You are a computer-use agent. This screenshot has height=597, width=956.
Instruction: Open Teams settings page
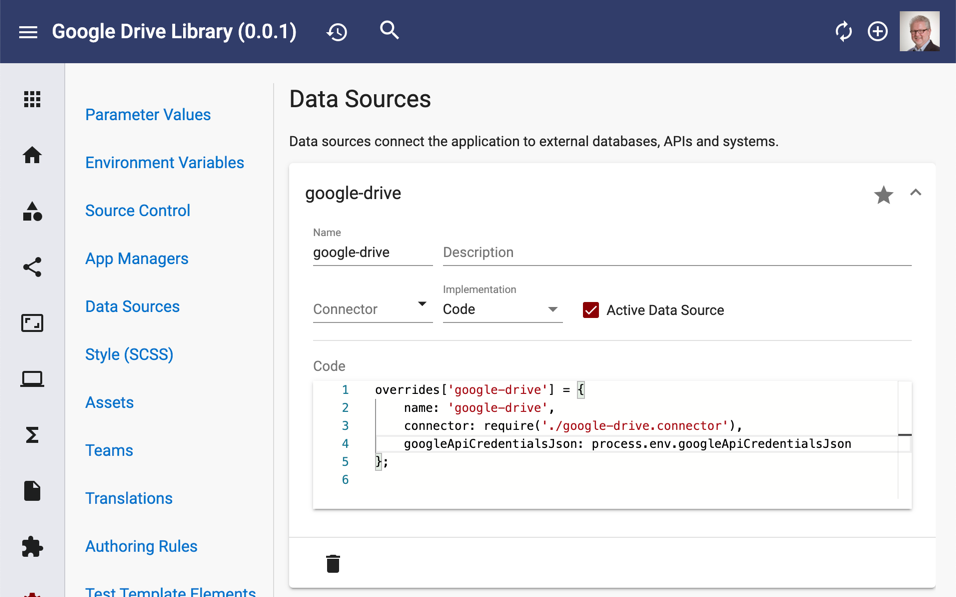pyautogui.click(x=109, y=450)
